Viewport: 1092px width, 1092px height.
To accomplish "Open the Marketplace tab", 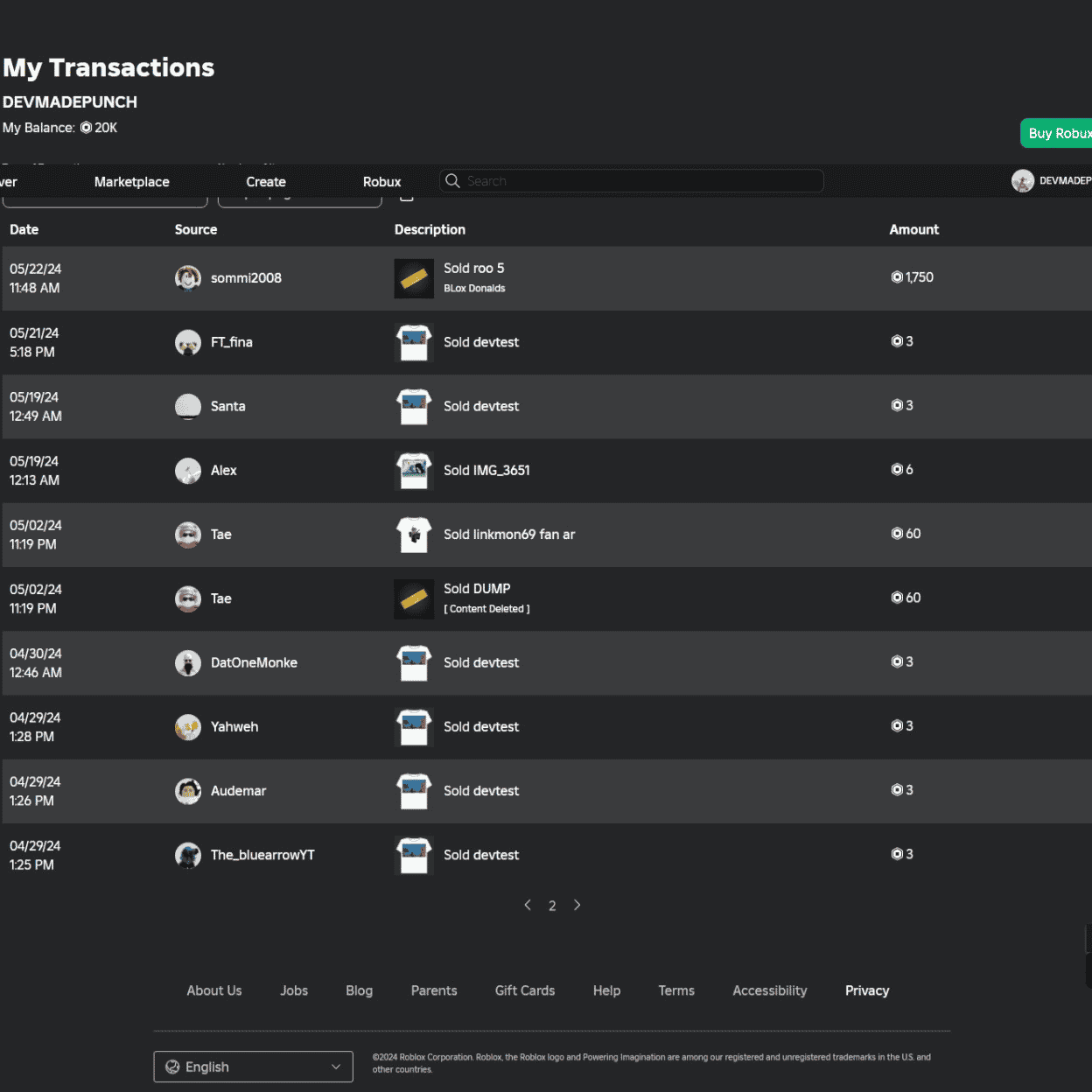I will tap(132, 182).
